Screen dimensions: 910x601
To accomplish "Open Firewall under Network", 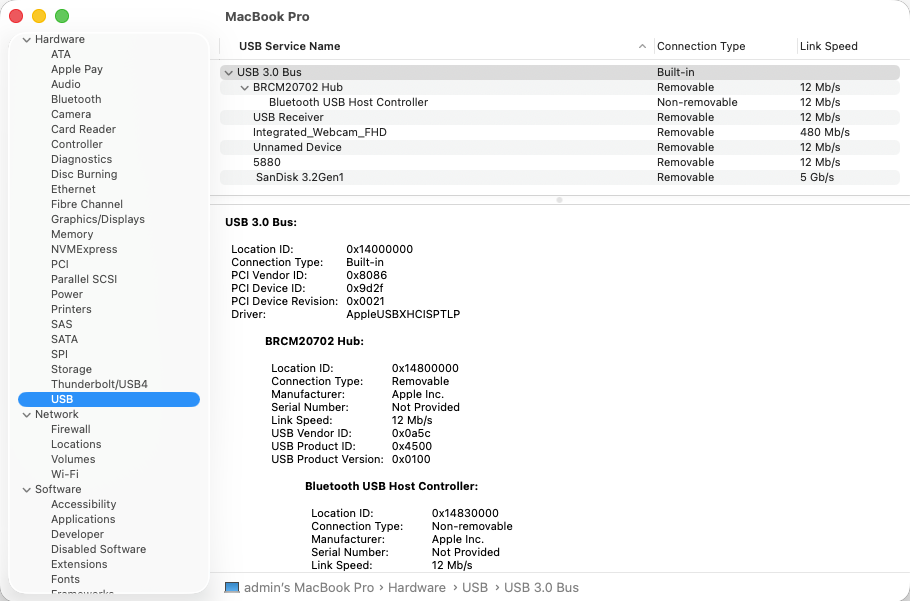I will (71, 430).
